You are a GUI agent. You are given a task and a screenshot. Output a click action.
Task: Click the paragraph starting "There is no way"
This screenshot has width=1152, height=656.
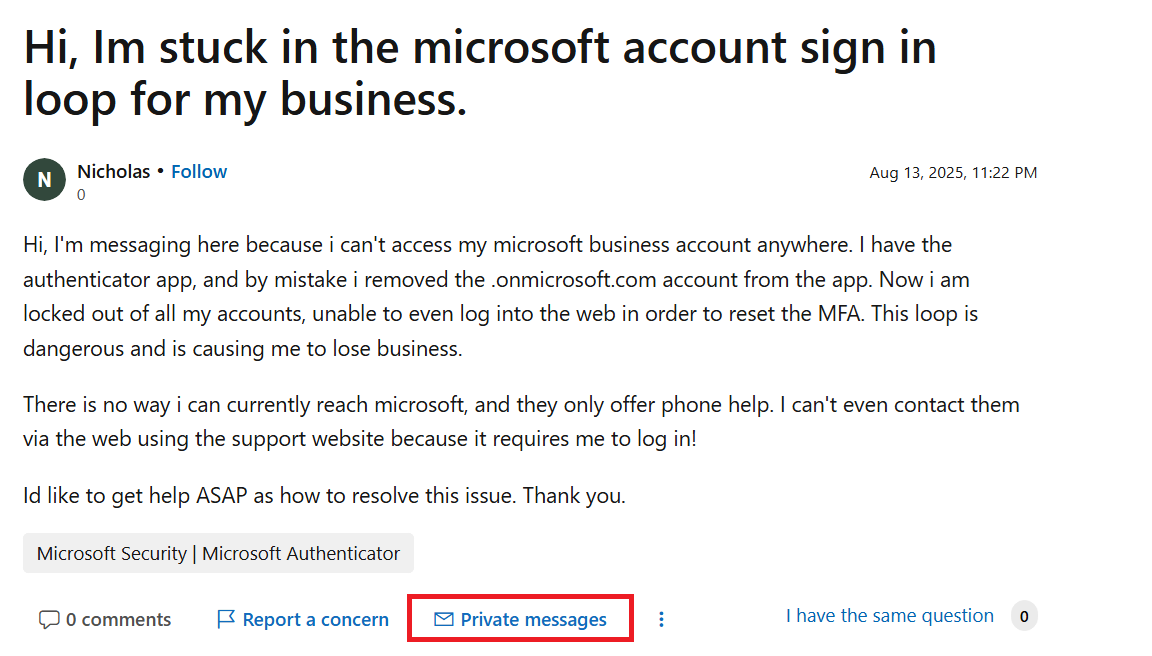coord(520,421)
